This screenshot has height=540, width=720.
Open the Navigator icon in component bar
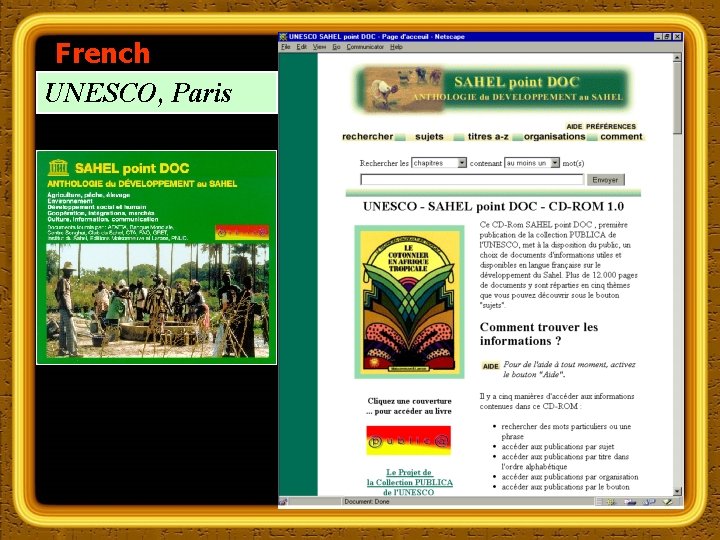point(611,502)
